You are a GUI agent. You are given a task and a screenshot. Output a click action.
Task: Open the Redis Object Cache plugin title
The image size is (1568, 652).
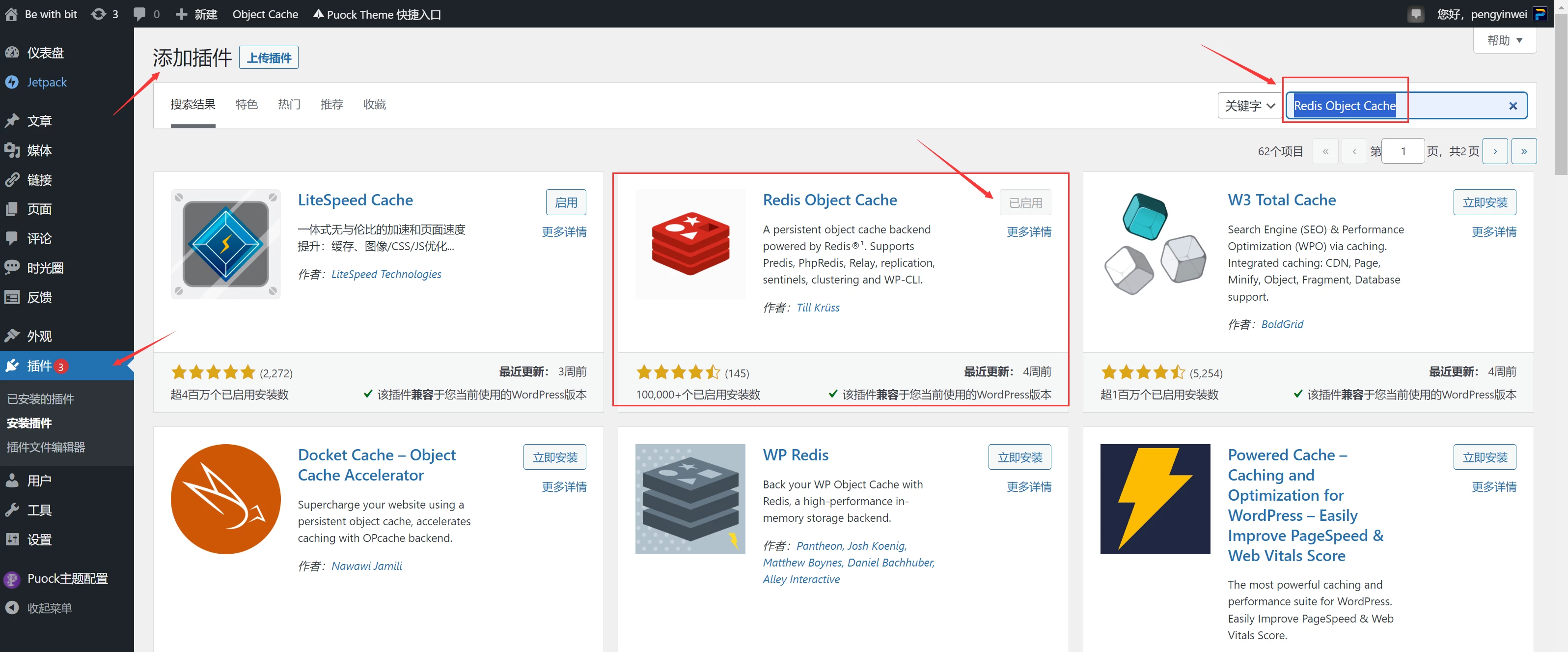(x=829, y=199)
